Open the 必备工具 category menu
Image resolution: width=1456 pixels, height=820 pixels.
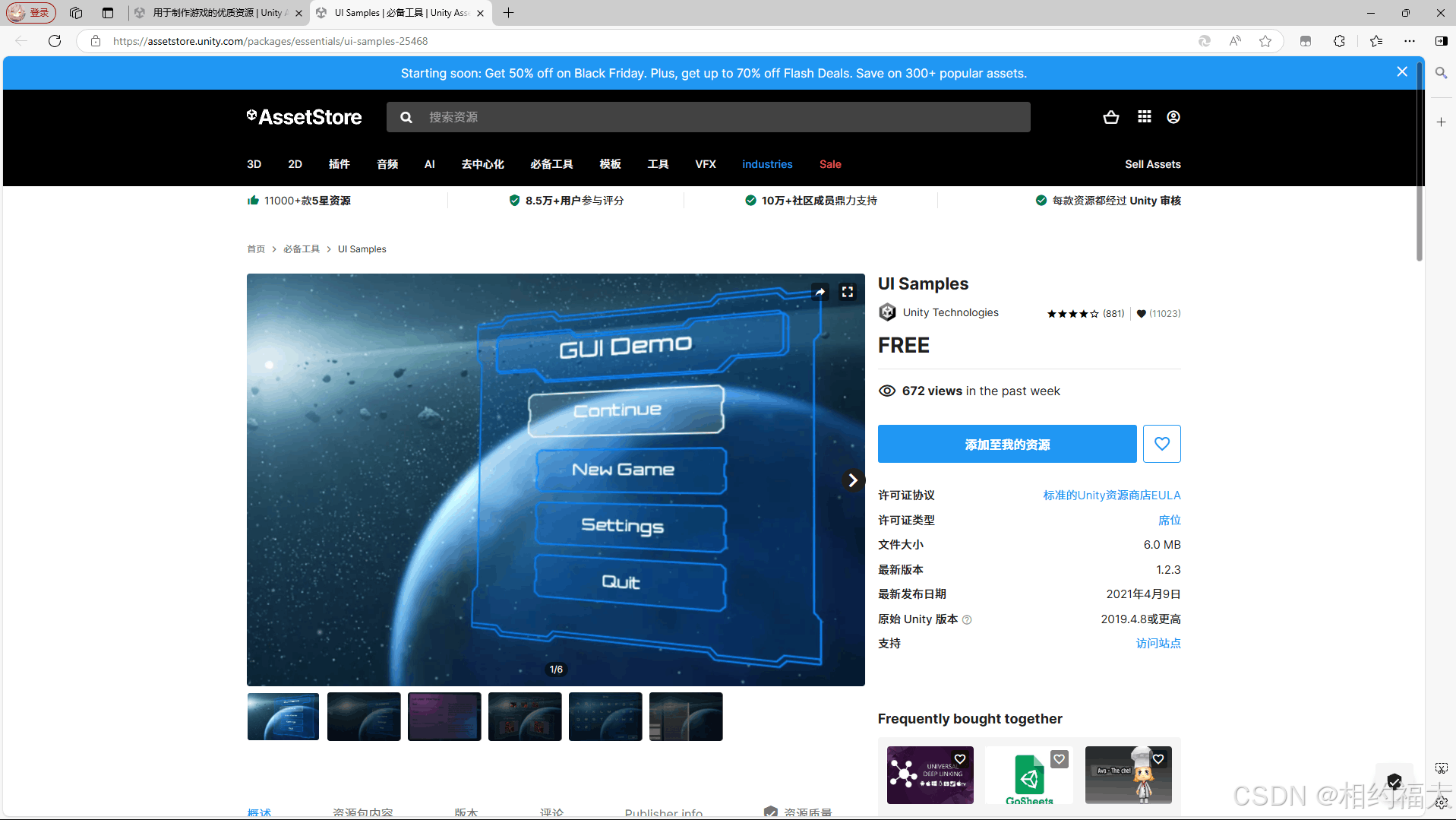point(551,164)
